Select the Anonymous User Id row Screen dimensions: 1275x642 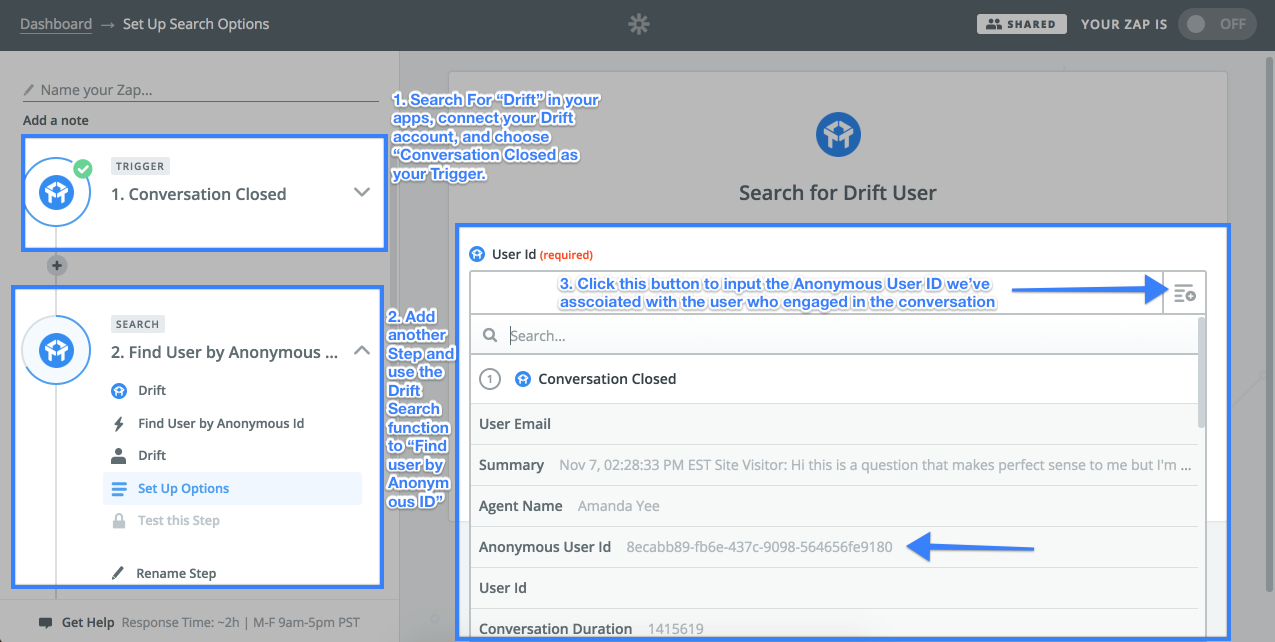tap(835, 547)
